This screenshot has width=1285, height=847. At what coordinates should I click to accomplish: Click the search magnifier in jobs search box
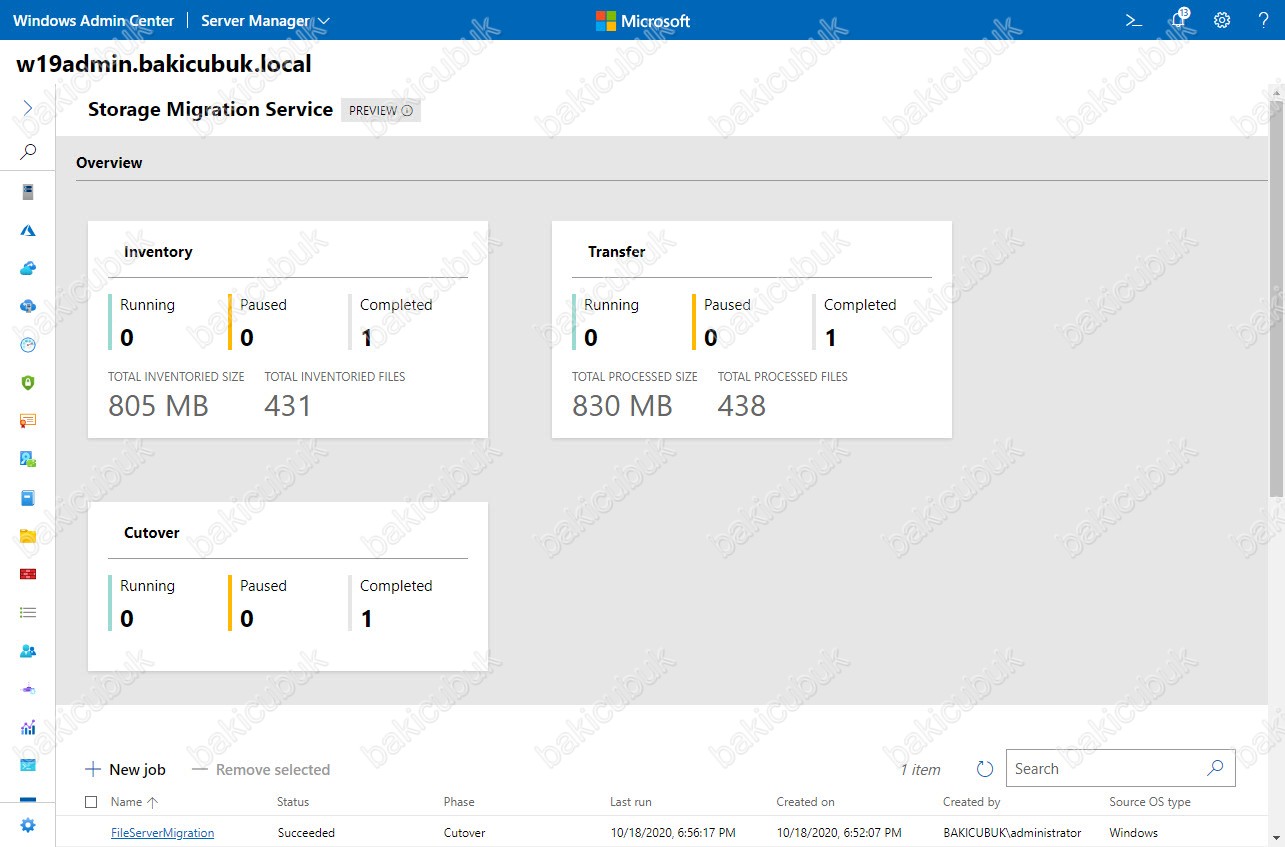pos(1215,768)
